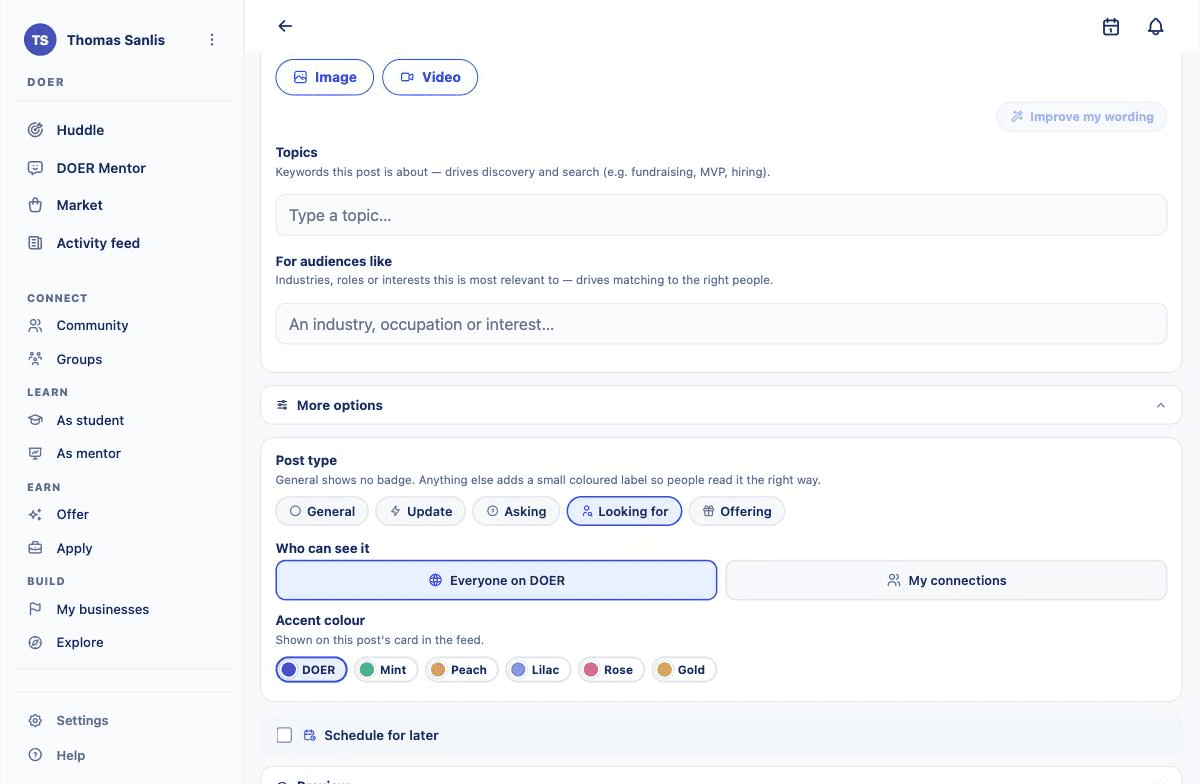1200x784 pixels.
Task: Click the Community people icon
Action: coord(36,325)
